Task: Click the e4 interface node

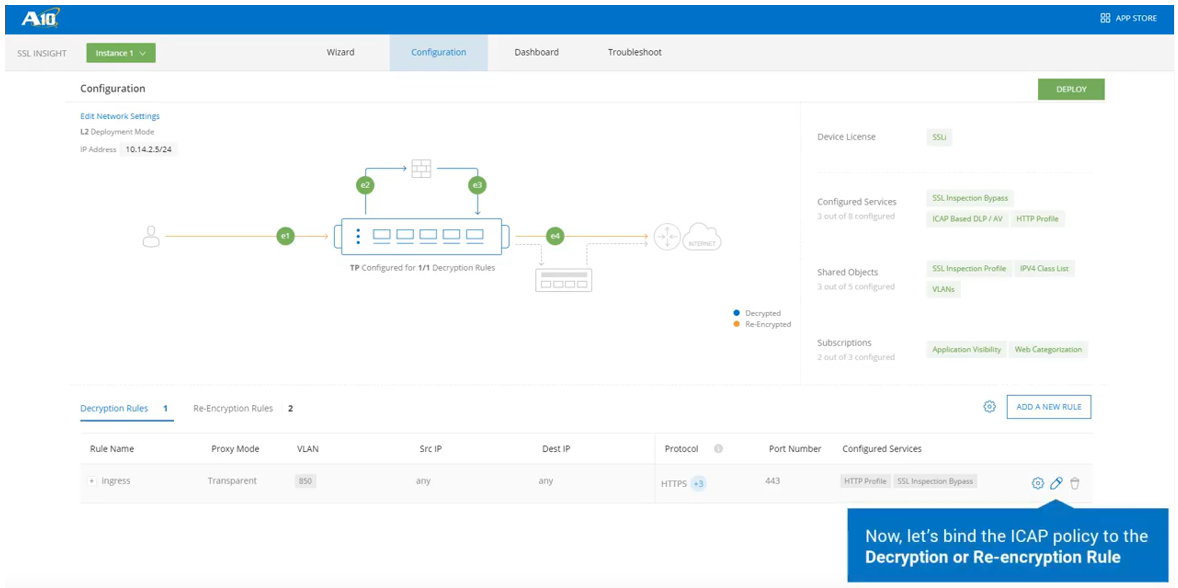Action: coord(555,236)
